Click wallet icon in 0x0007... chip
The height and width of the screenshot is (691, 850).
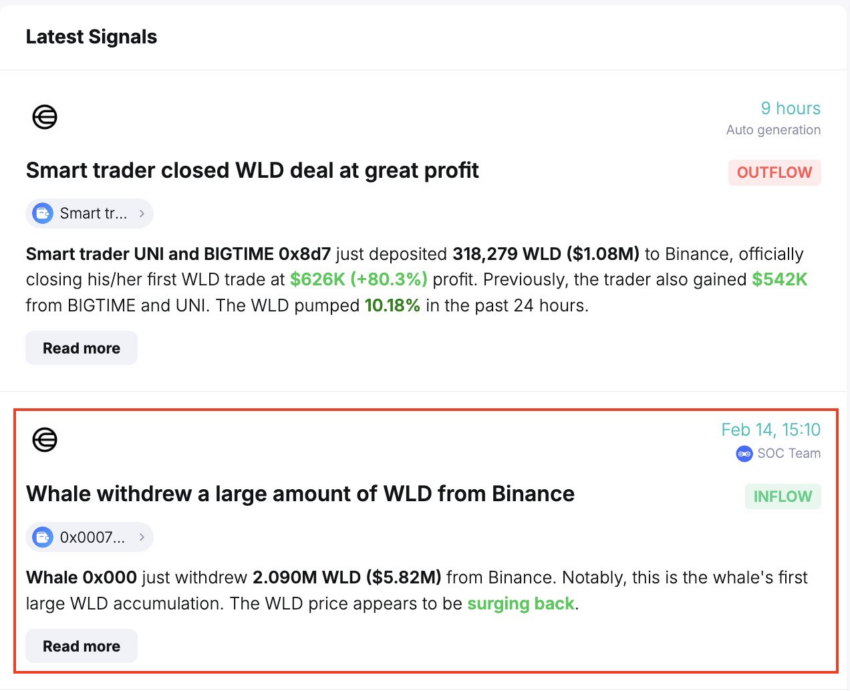[x=43, y=537]
